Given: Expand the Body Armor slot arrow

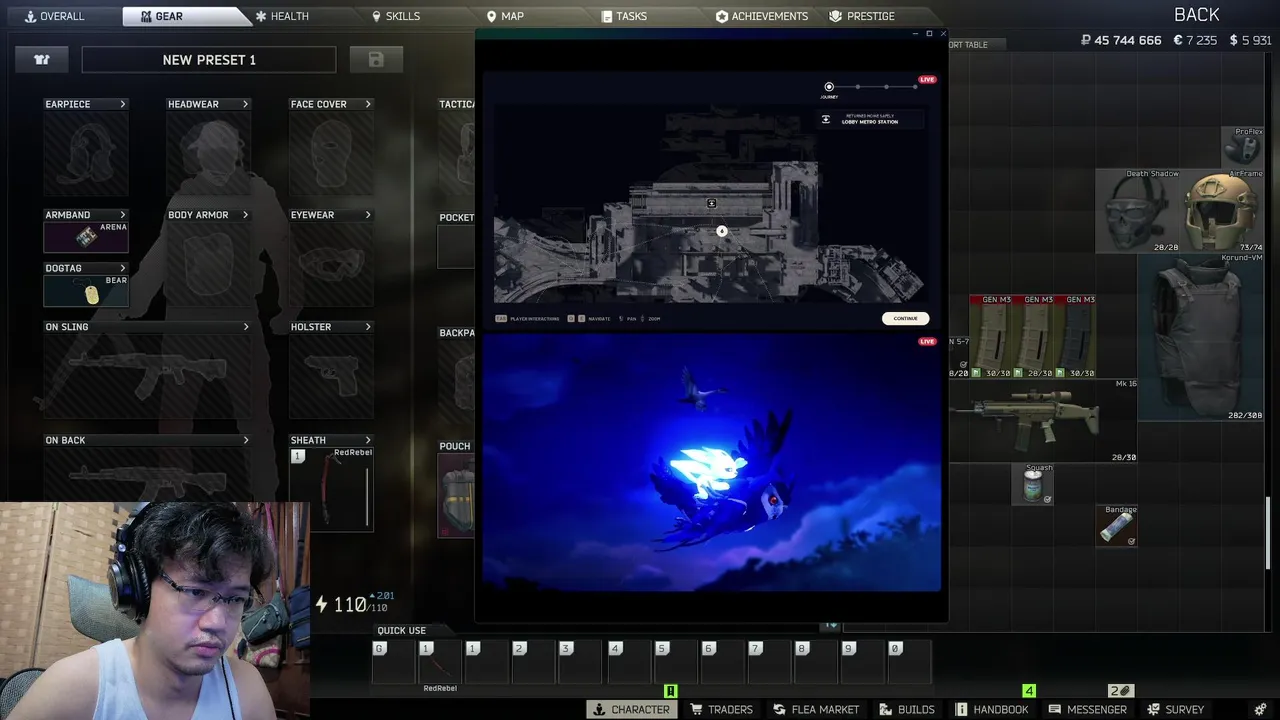Looking at the screenshot, I should click(x=245, y=215).
